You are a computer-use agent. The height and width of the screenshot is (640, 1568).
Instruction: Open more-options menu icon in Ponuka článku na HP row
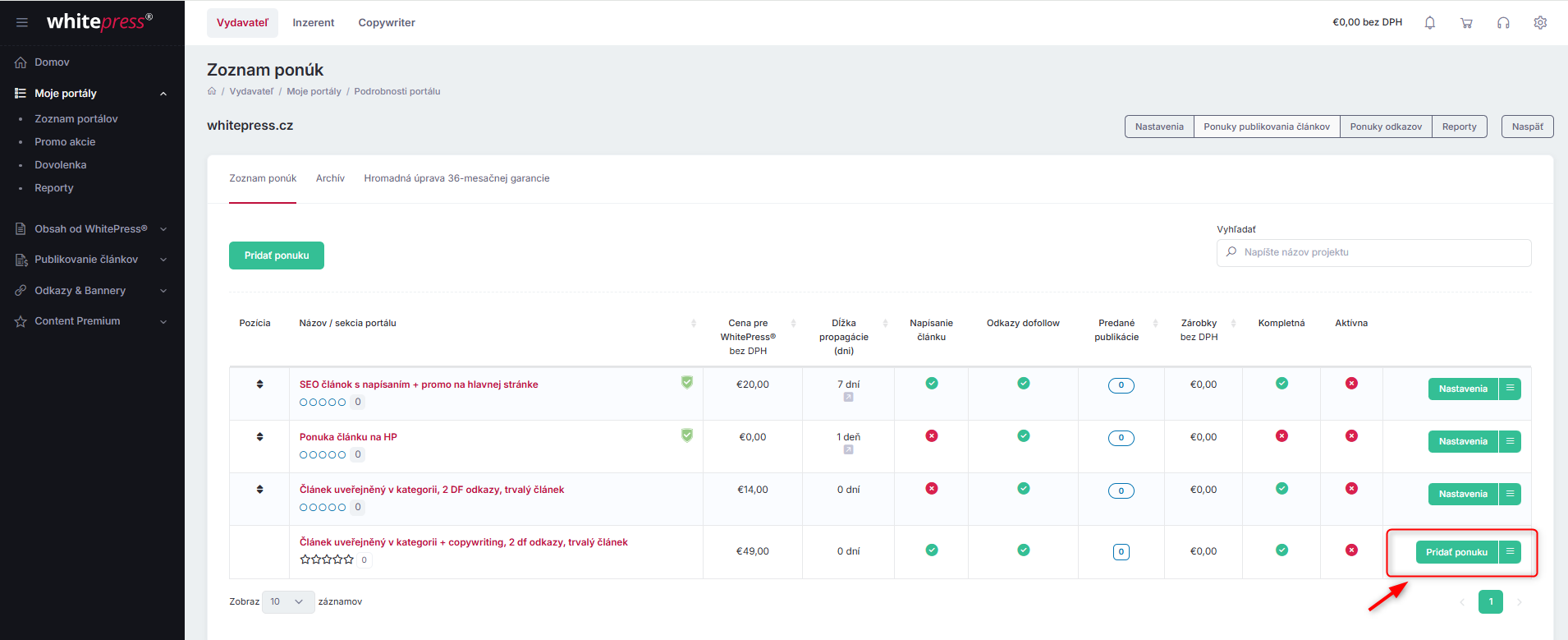click(1510, 441)
